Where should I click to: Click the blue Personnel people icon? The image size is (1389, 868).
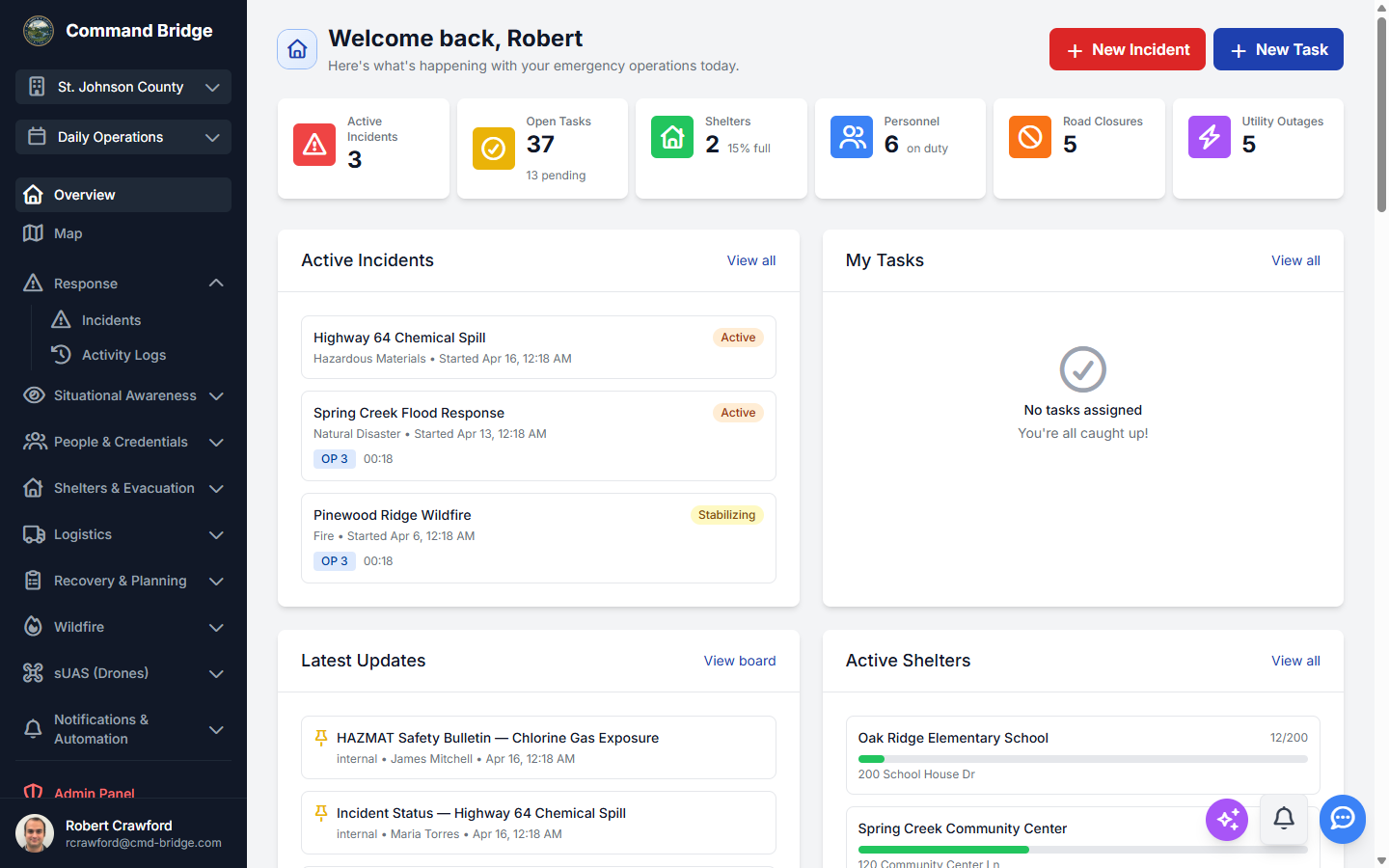[852, 137]
